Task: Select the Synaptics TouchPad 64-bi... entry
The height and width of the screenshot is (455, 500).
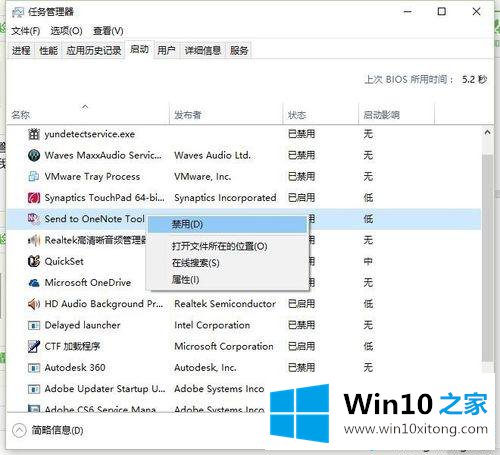Action: (x=104, y=198)
